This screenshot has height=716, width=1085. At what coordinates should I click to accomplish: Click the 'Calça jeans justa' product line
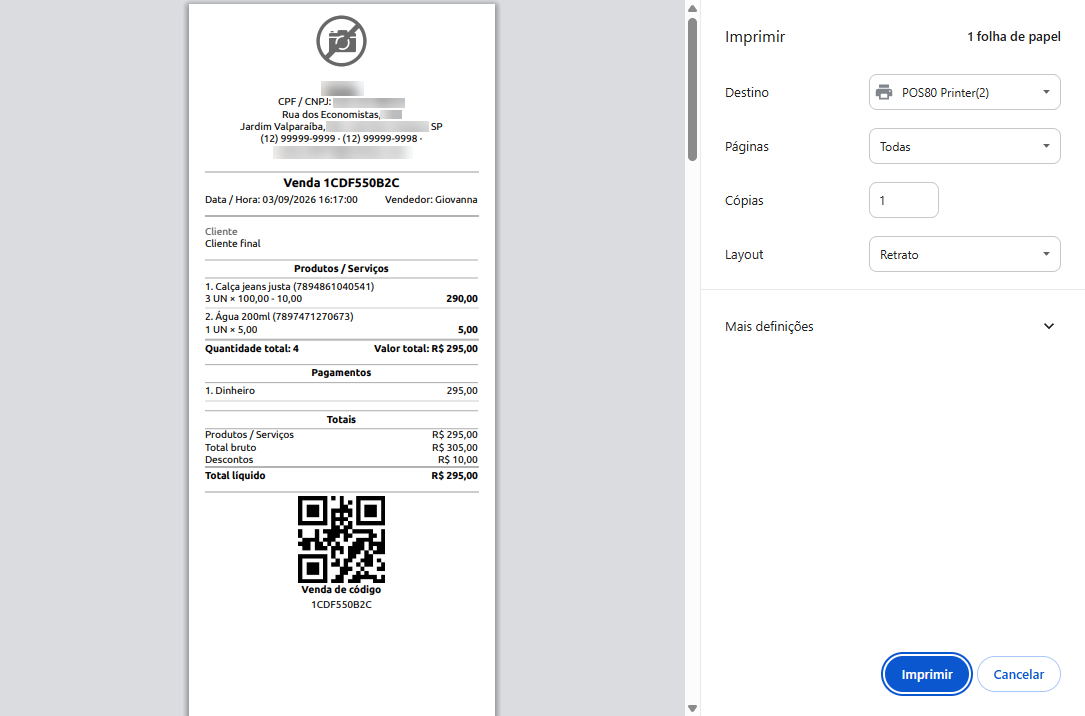tap(289, 286)
